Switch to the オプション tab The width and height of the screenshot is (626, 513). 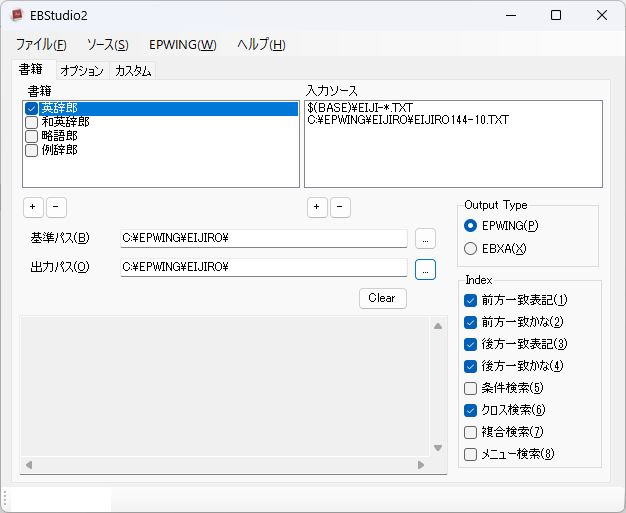coord(82,71)
